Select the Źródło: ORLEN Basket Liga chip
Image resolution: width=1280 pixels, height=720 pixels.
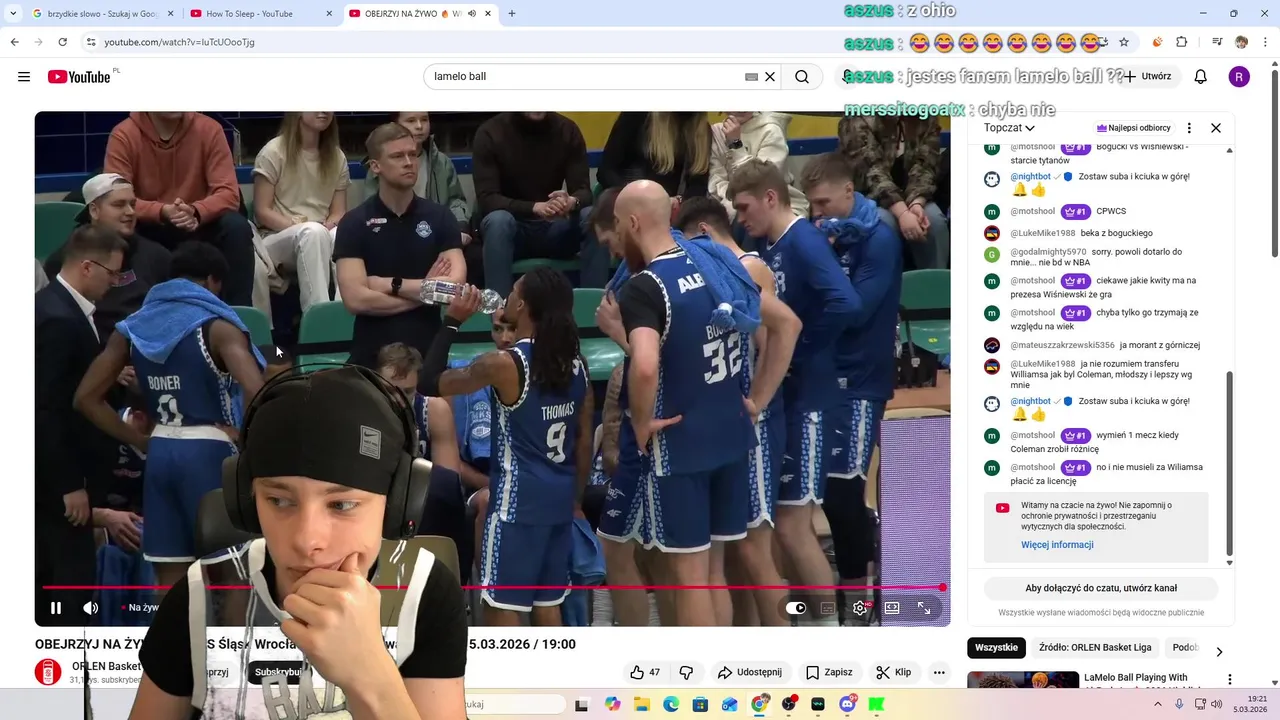pyautogui.click(x=1096, y=648)
